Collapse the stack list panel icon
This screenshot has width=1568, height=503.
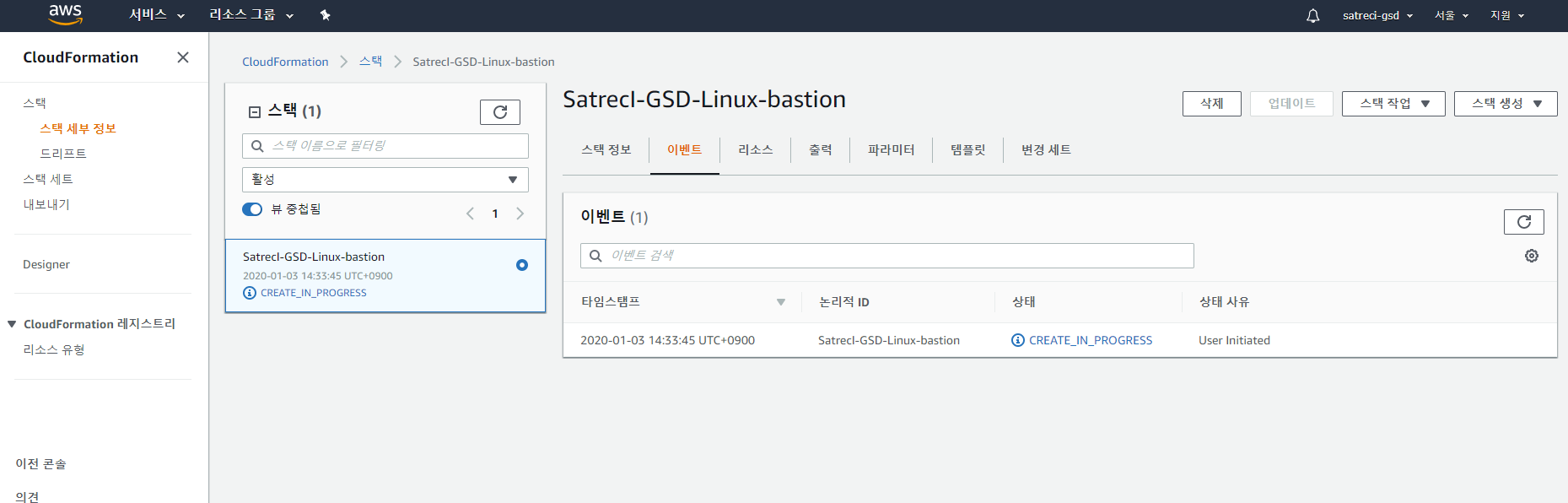point(255,112)
